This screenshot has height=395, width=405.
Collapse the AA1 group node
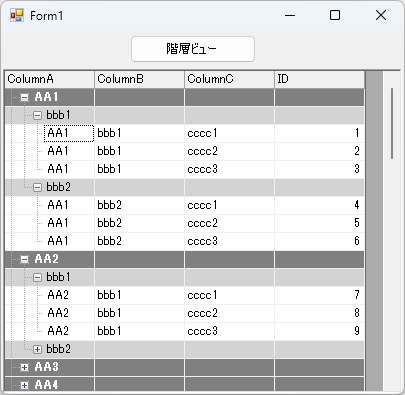coord(24,97)
